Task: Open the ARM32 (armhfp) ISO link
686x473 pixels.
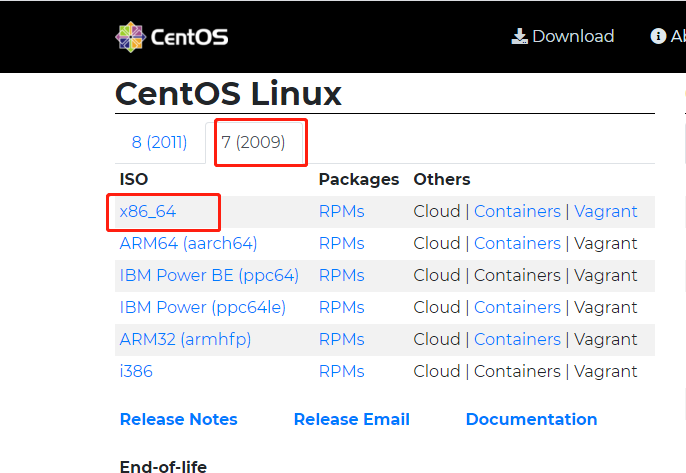Action: click(185, 339)
